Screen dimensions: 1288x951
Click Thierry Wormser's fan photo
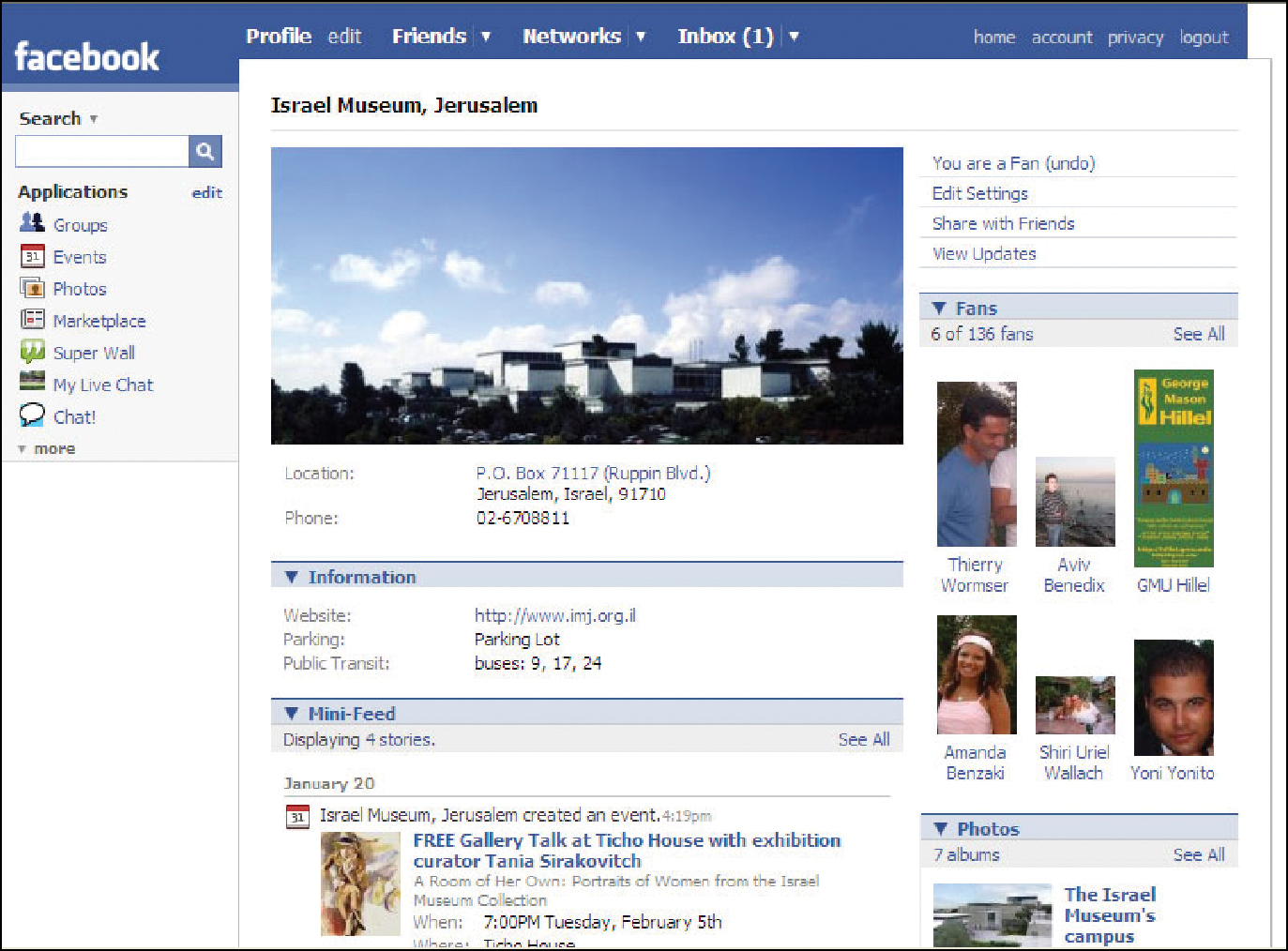(x=977, y=464)
